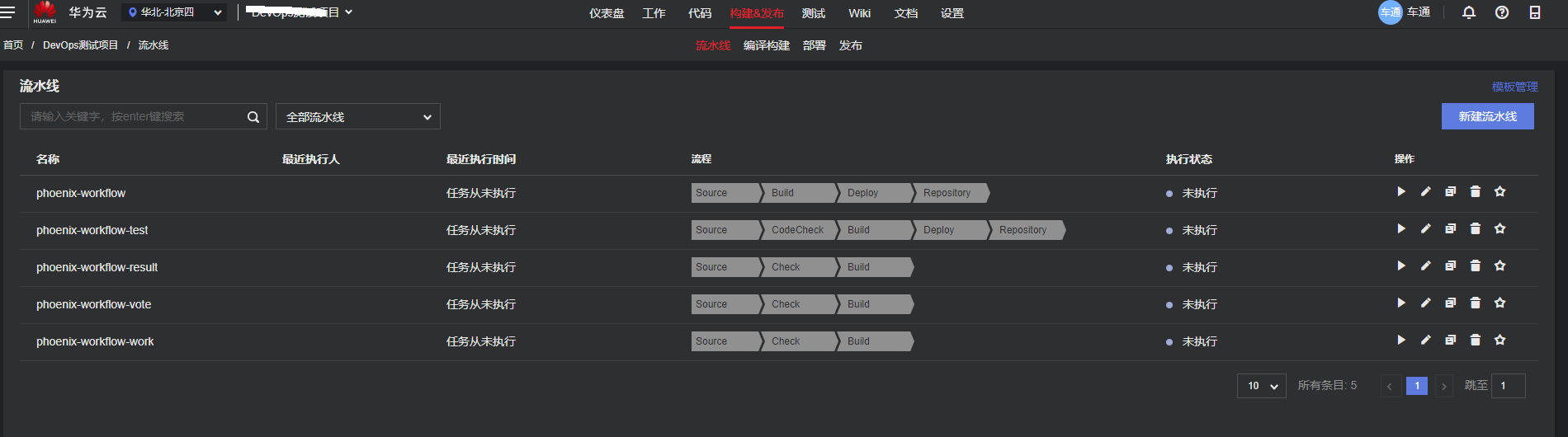The image size is (1568, 437).
Task: Edit the phoenix-workflow-work pipeline
Action: pyautogui.click(x=1425, y=340)
